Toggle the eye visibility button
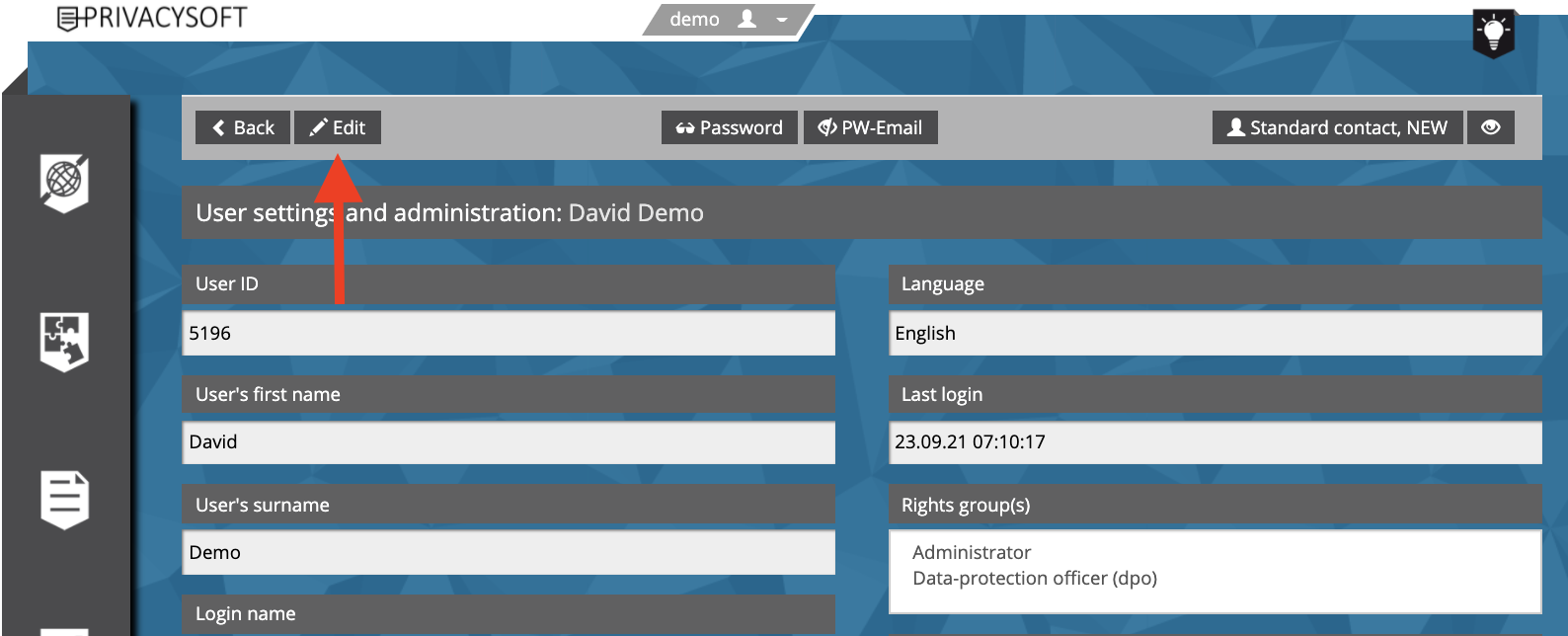 (x=1491, y=127)
